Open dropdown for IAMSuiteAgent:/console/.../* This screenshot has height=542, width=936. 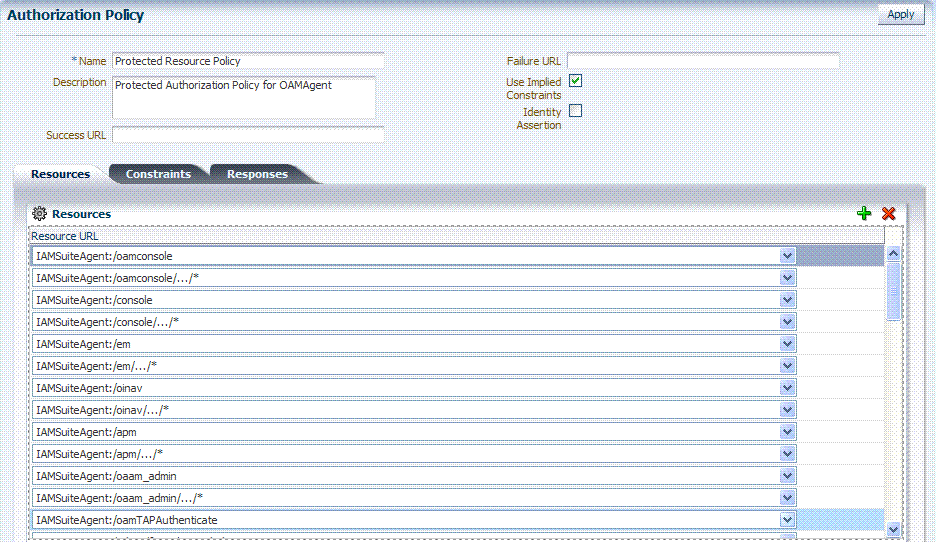(x=787, y=322)
